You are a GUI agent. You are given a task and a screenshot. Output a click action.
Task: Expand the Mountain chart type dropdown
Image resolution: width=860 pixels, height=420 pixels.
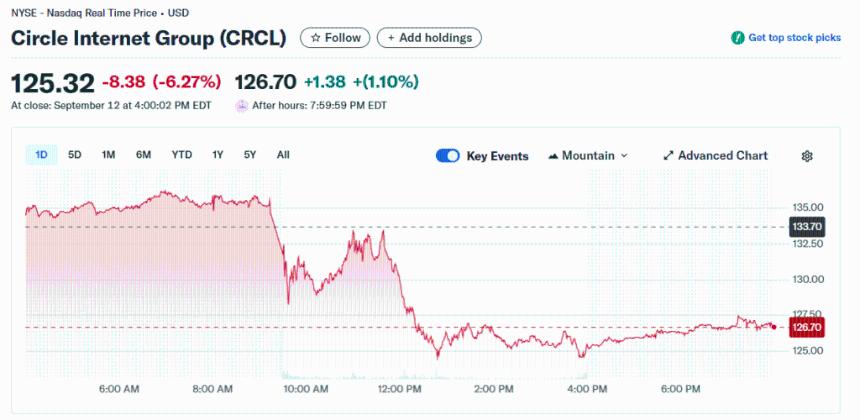pos(625,156)
